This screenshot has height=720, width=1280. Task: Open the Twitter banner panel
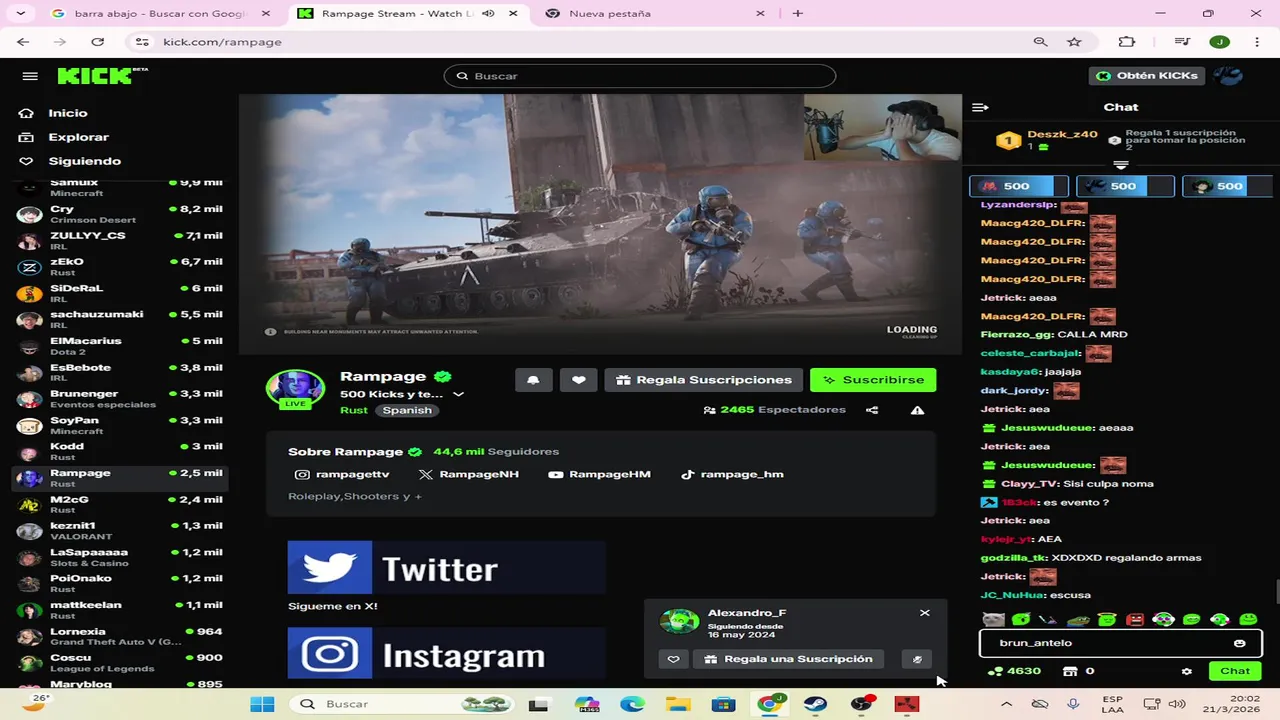pyautogui.click(x=446, y=568)
